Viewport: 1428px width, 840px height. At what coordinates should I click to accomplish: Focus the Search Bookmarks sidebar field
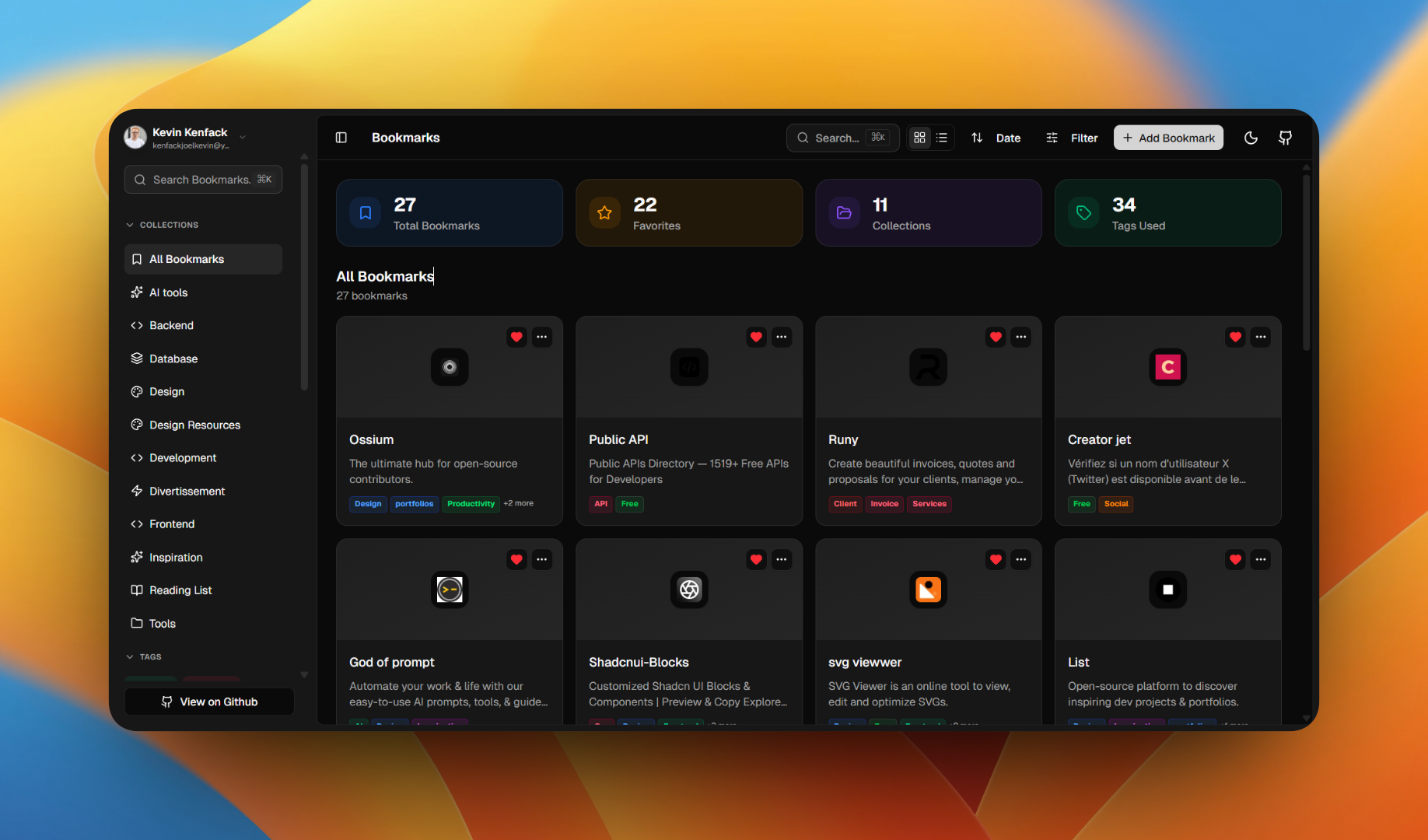203,180
